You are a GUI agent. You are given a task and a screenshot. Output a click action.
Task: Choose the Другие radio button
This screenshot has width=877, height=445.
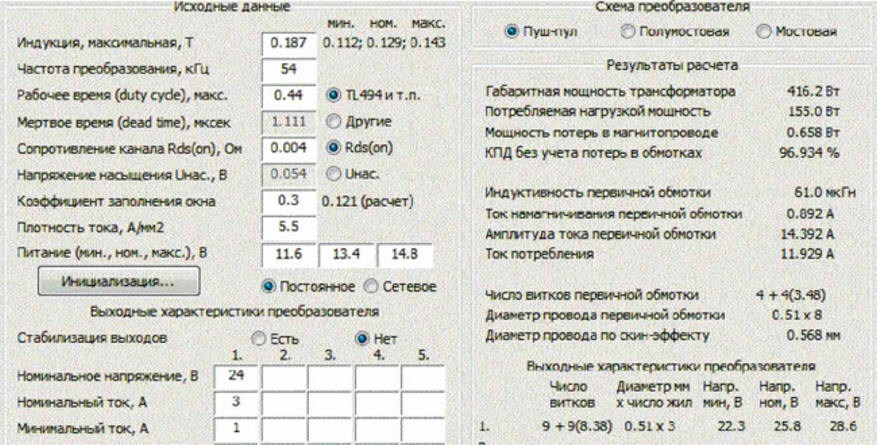tap(336, 122)
